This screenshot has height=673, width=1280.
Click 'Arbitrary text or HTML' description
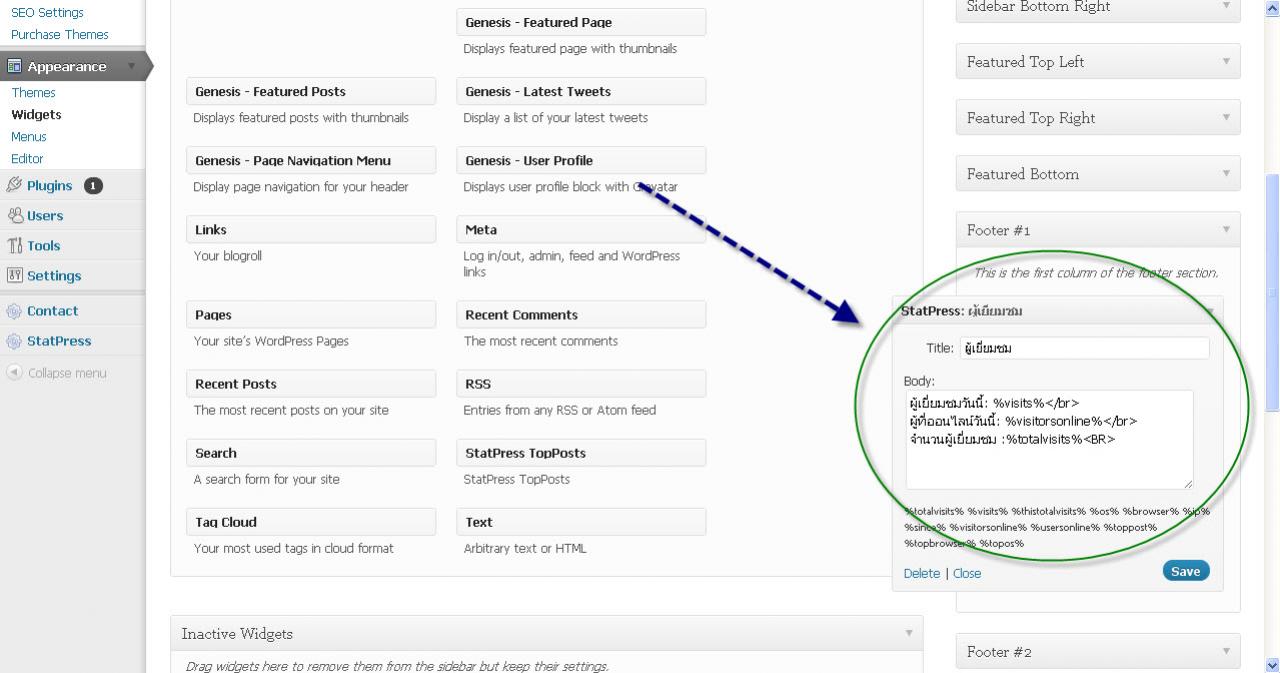(525, 548)
